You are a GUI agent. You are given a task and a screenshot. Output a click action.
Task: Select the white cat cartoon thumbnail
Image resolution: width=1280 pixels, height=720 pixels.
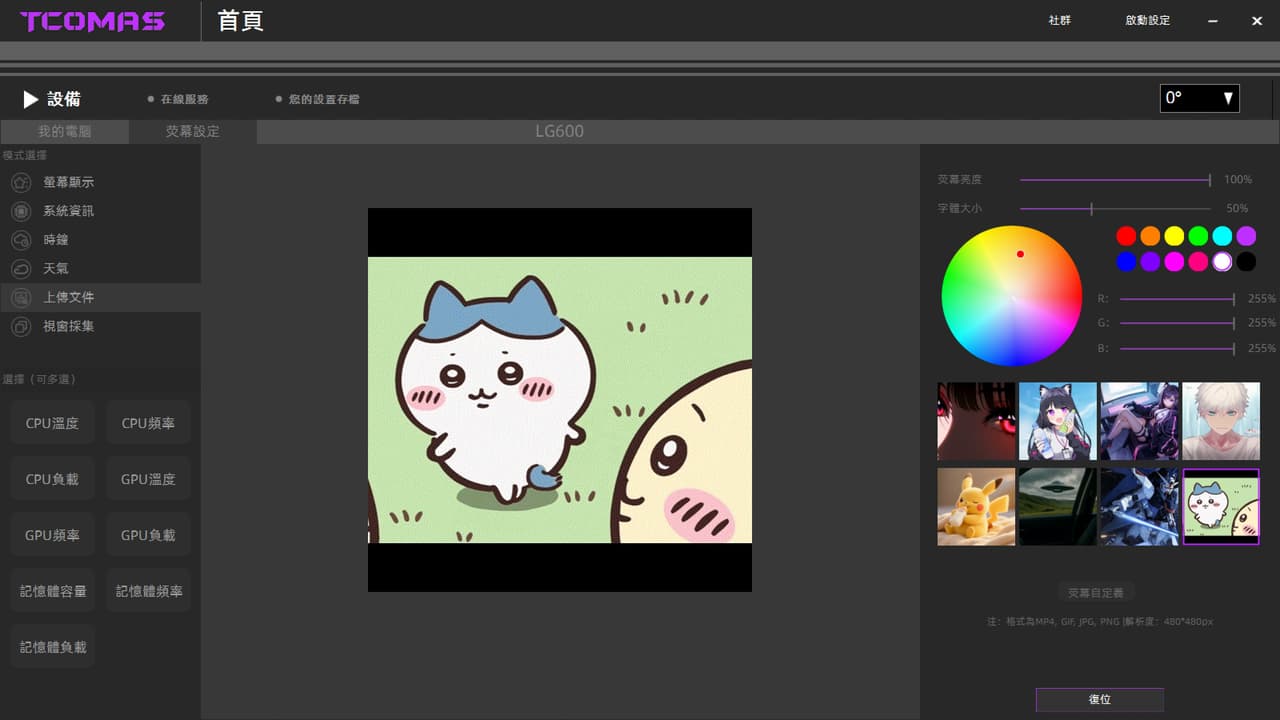tap(1221, 507)
